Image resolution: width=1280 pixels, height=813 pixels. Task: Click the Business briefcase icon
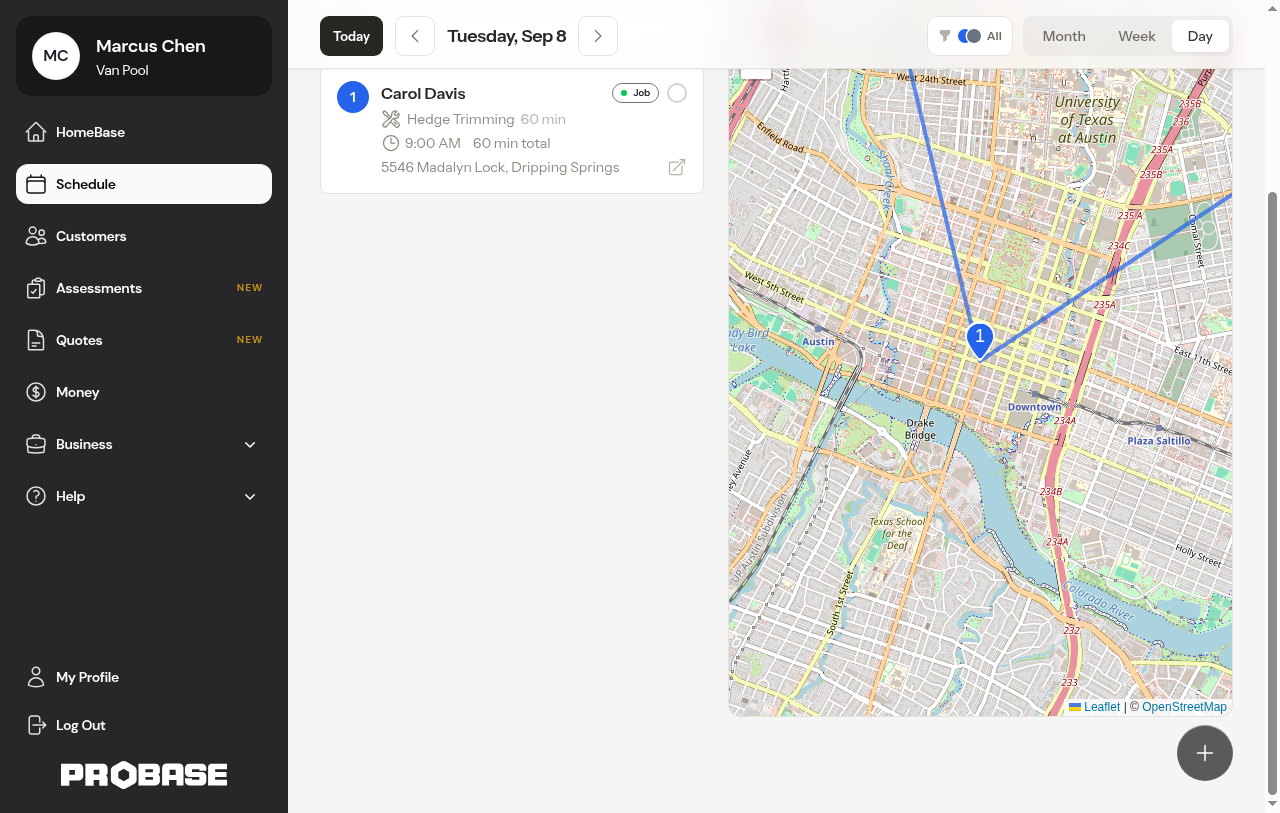pyautogui.click(x=36, y=444)
